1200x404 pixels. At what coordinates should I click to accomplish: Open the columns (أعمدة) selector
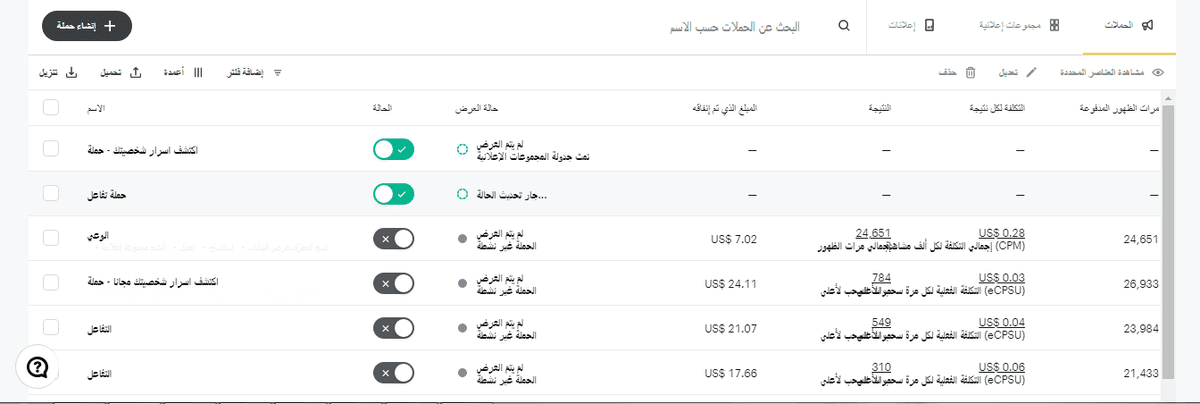coord(198,73)
